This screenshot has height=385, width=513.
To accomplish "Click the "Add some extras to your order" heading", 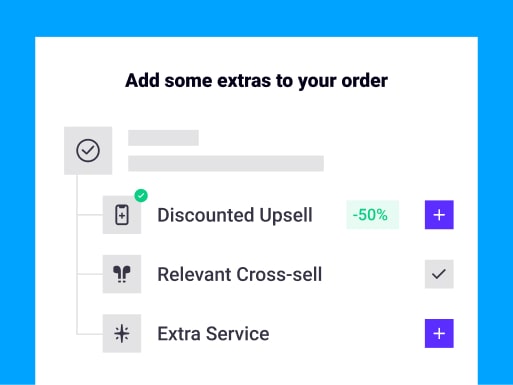I will (256, 81).
